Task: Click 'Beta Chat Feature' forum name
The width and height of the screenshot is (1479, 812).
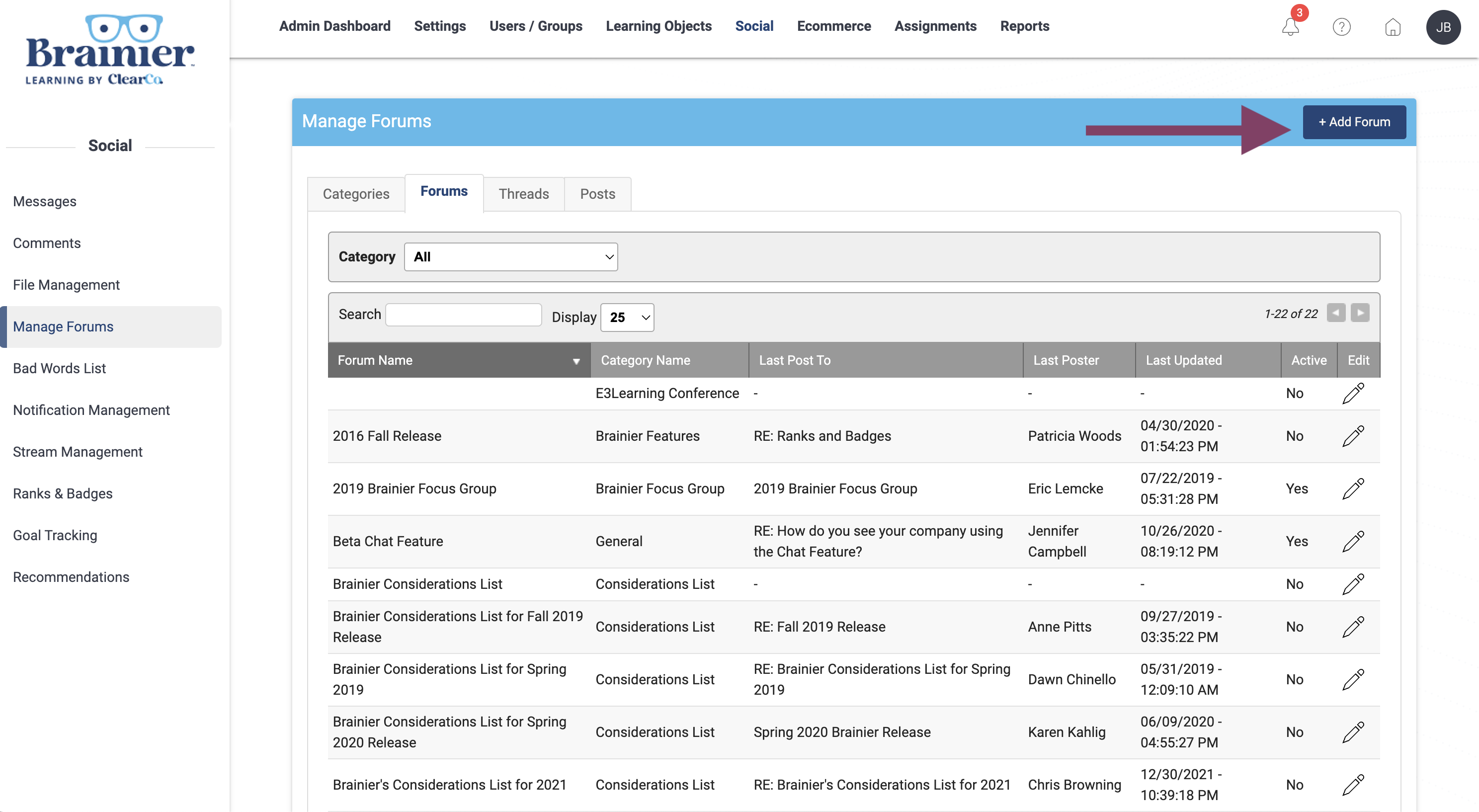Action: click(388, 542)
